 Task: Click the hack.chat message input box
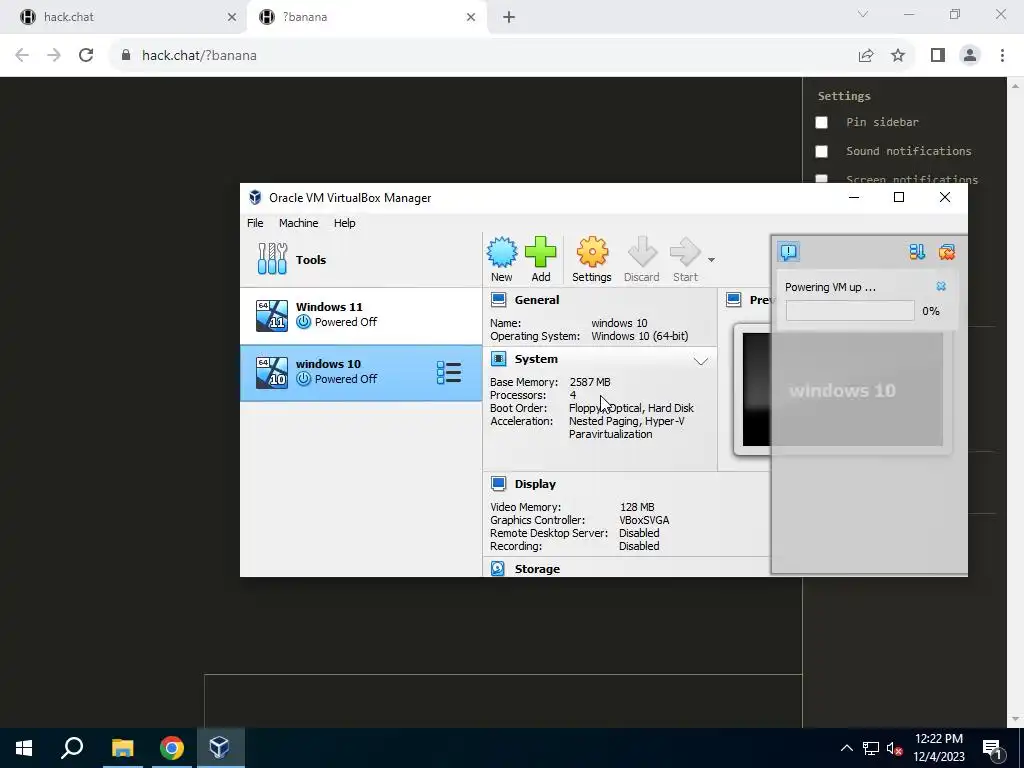(x=503, y=701)
